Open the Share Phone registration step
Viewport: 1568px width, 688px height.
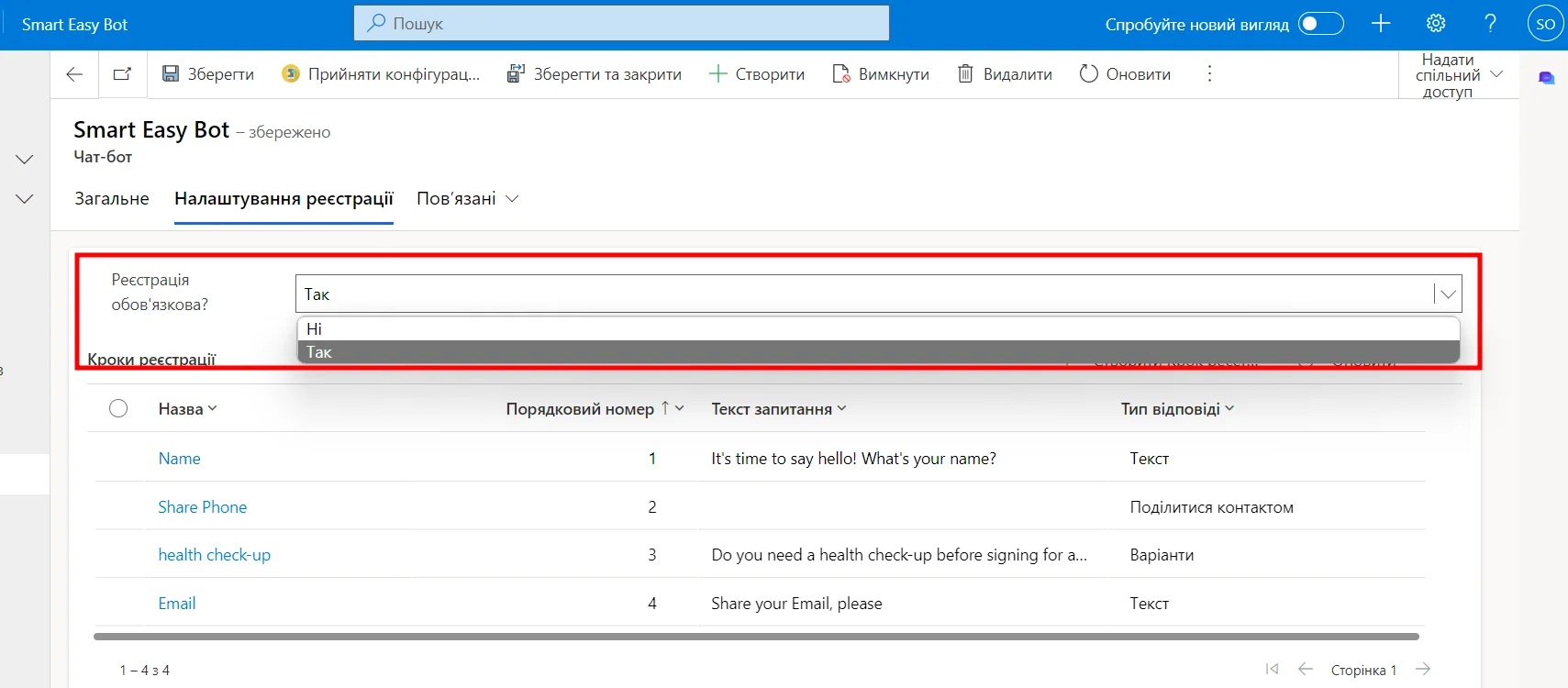[x=202, y=507]
